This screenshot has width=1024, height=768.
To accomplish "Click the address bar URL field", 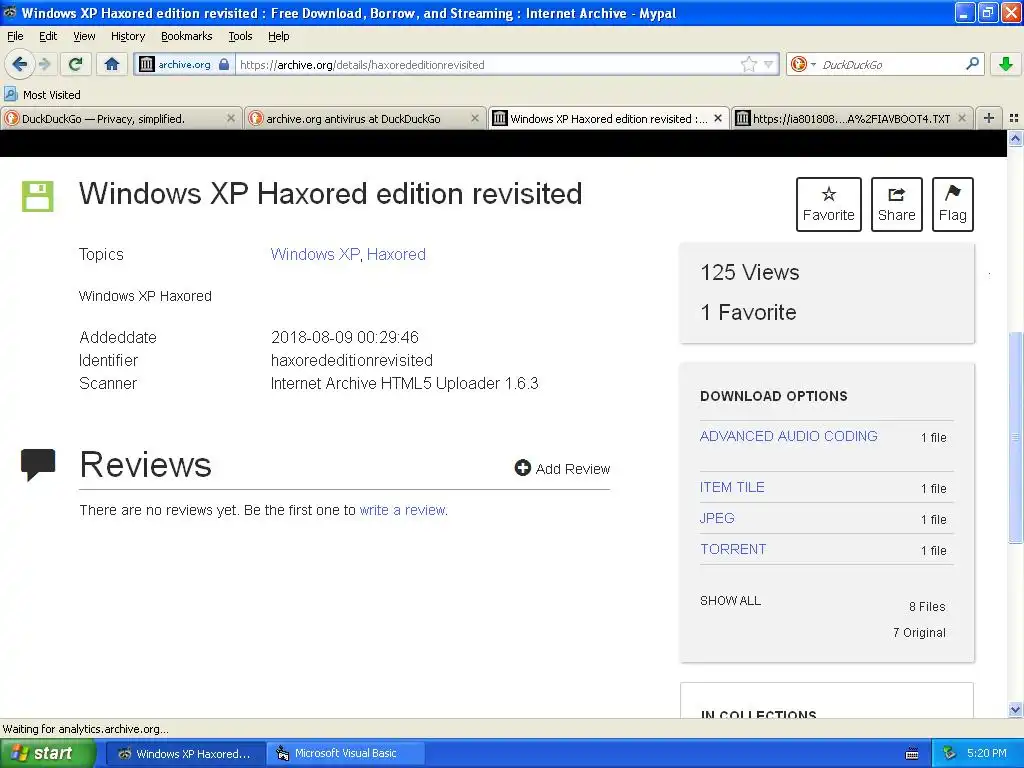I will pos(488,65).
